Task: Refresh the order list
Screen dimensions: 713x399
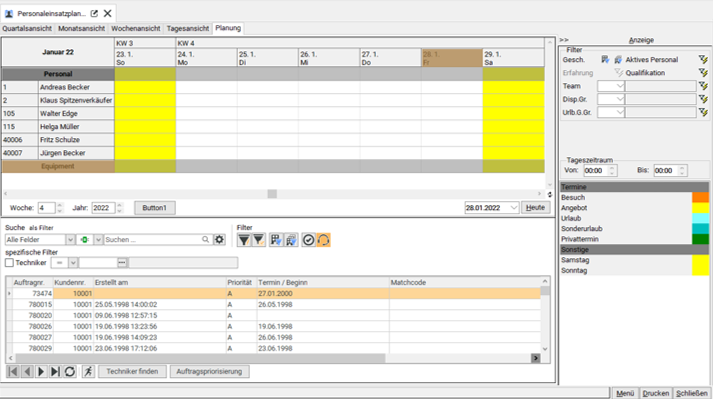Action: pyautogui.click(x=70, y=371)
